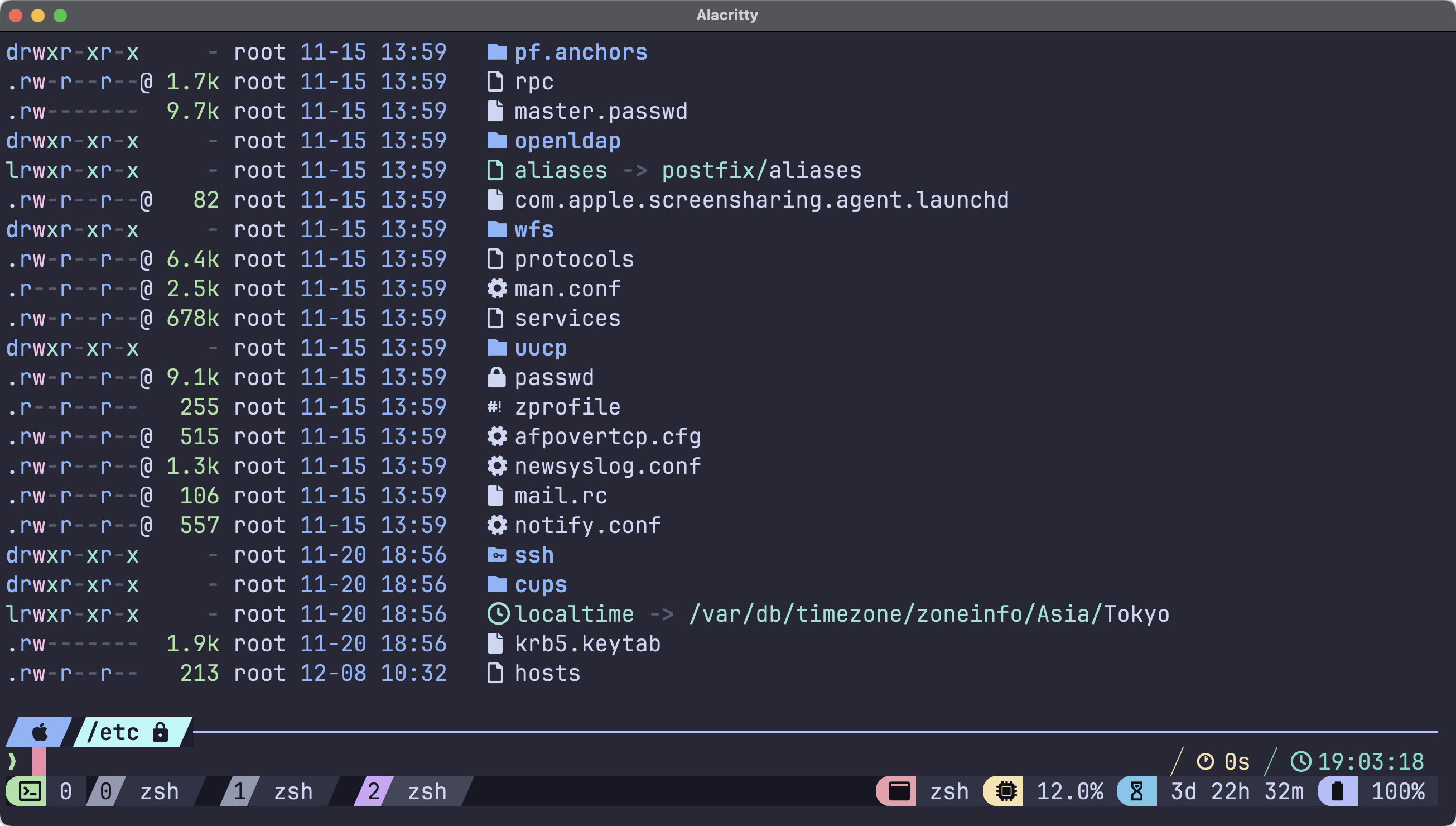The height and width of the screenshot is (826, 1456).
Task: Click the 0s command duration value
Action: pyautogui.click(x=1237, y=762)
